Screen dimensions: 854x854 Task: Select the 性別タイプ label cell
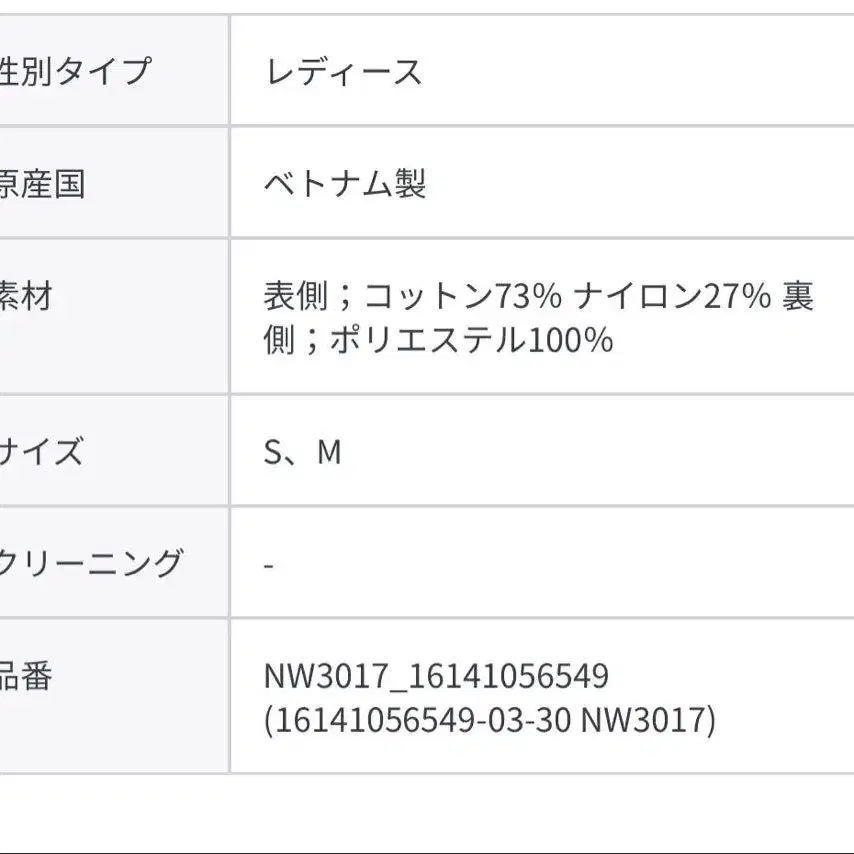tap(114, 71)
